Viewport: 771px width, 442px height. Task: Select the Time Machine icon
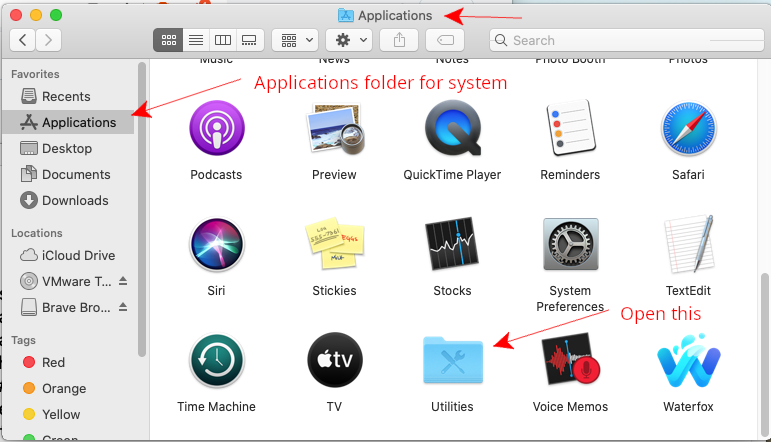(216, 360)
